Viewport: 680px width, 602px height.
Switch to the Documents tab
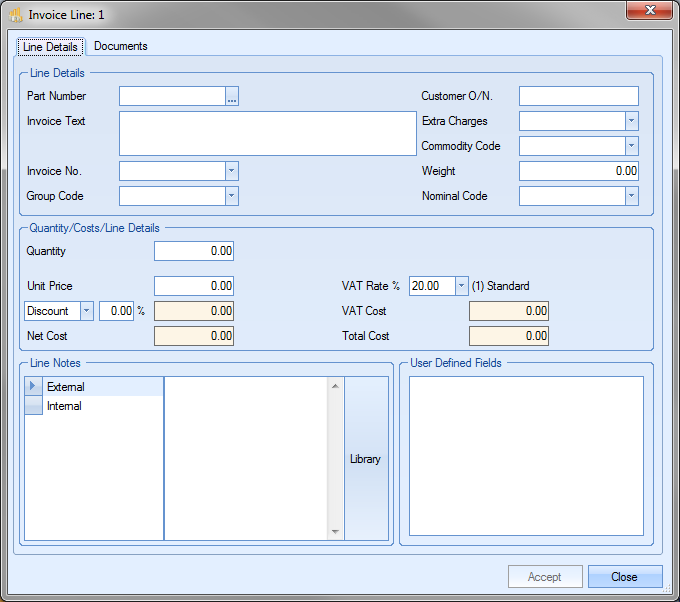[120, 46]
